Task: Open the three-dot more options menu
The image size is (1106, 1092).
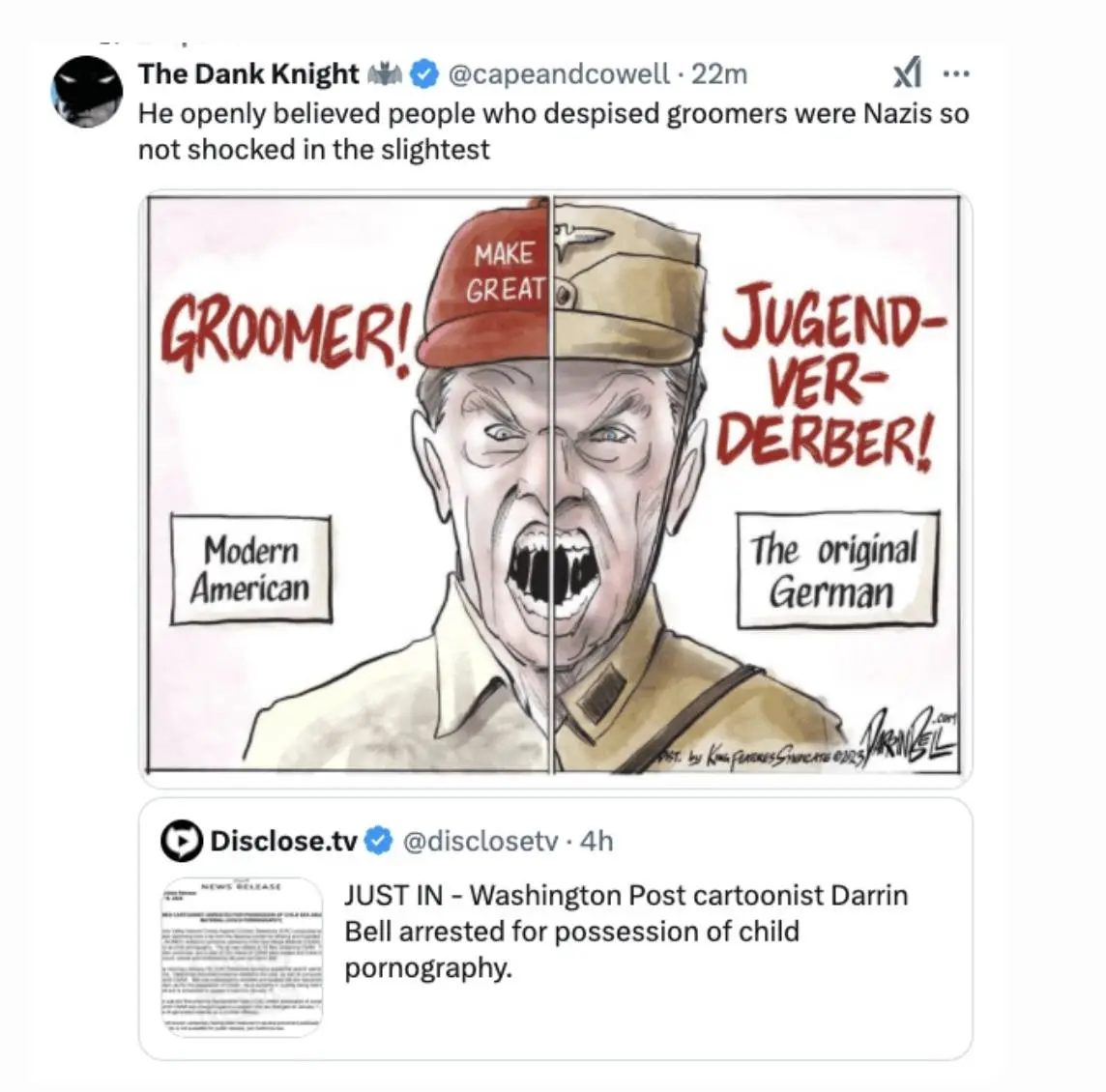Action: [956, 72]
